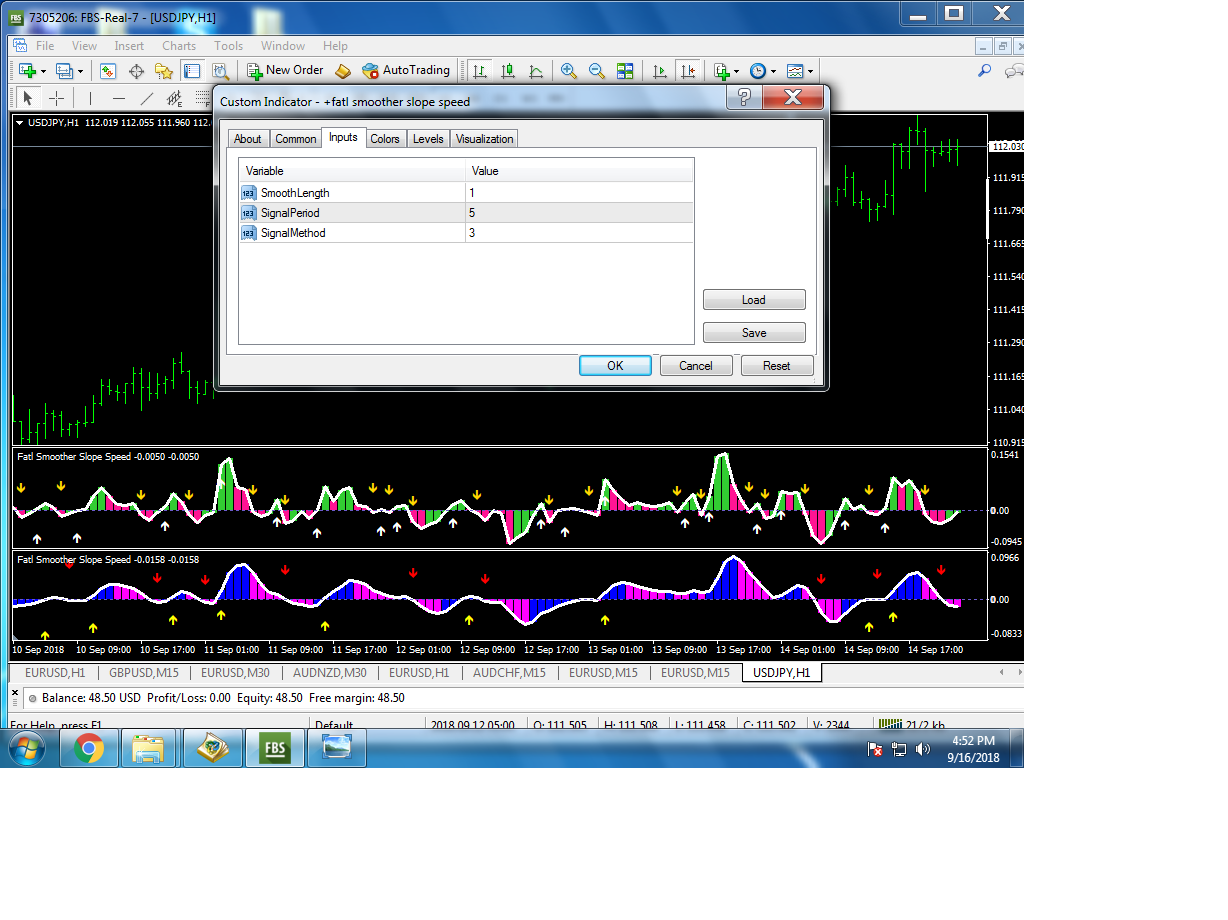The height and width of the screenshot is (920, 1228).
Task: Click the Zoom Out magnifier icon
Action: (x=597, y=71)
